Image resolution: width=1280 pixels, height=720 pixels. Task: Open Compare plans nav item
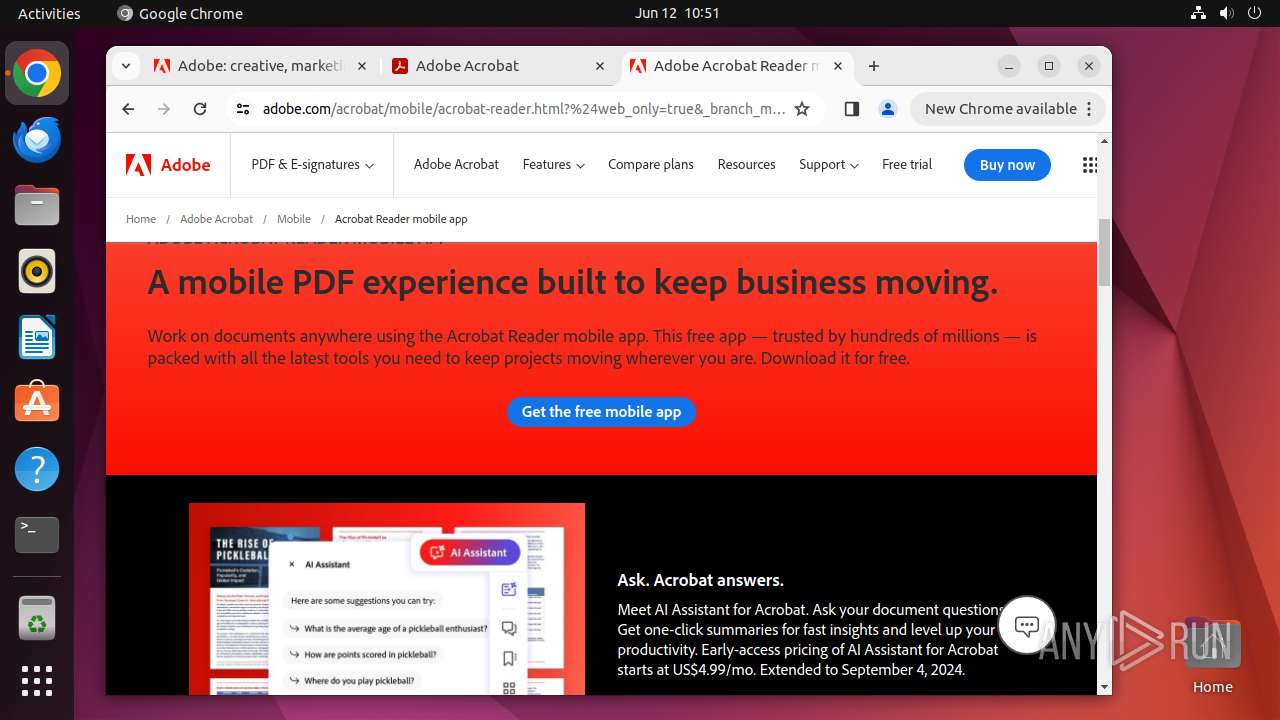pos(650,165)
